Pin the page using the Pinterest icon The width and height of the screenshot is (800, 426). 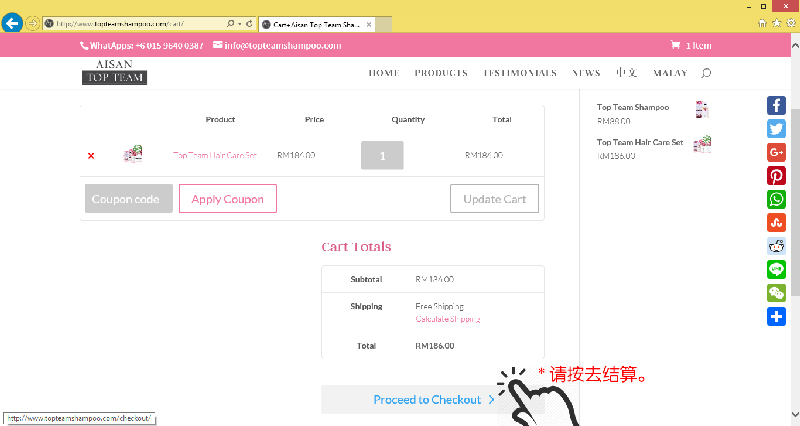[x=777, y=175]
